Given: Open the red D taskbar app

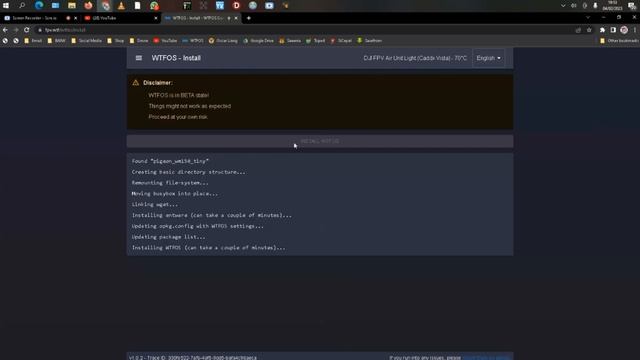Looking at the screenshot, I should 236,6.
